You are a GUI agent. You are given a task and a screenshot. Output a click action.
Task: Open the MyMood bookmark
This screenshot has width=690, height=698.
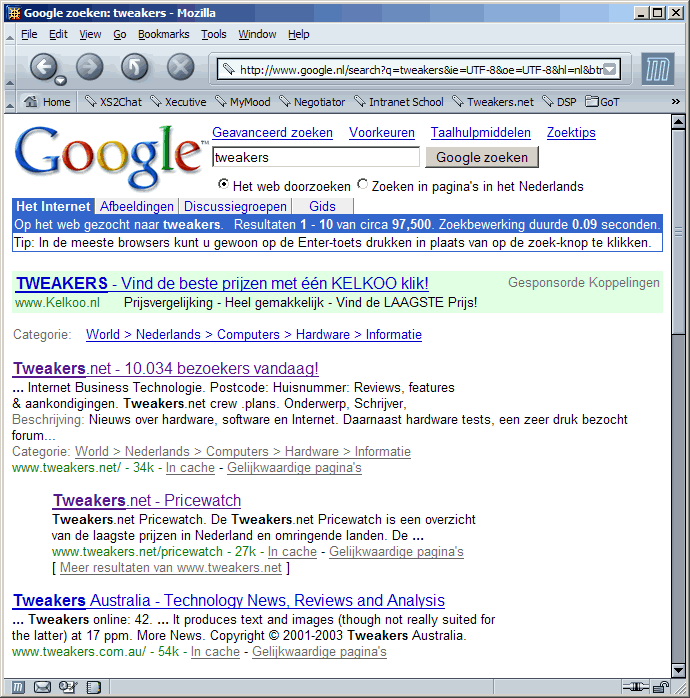(x=243, y=102)
